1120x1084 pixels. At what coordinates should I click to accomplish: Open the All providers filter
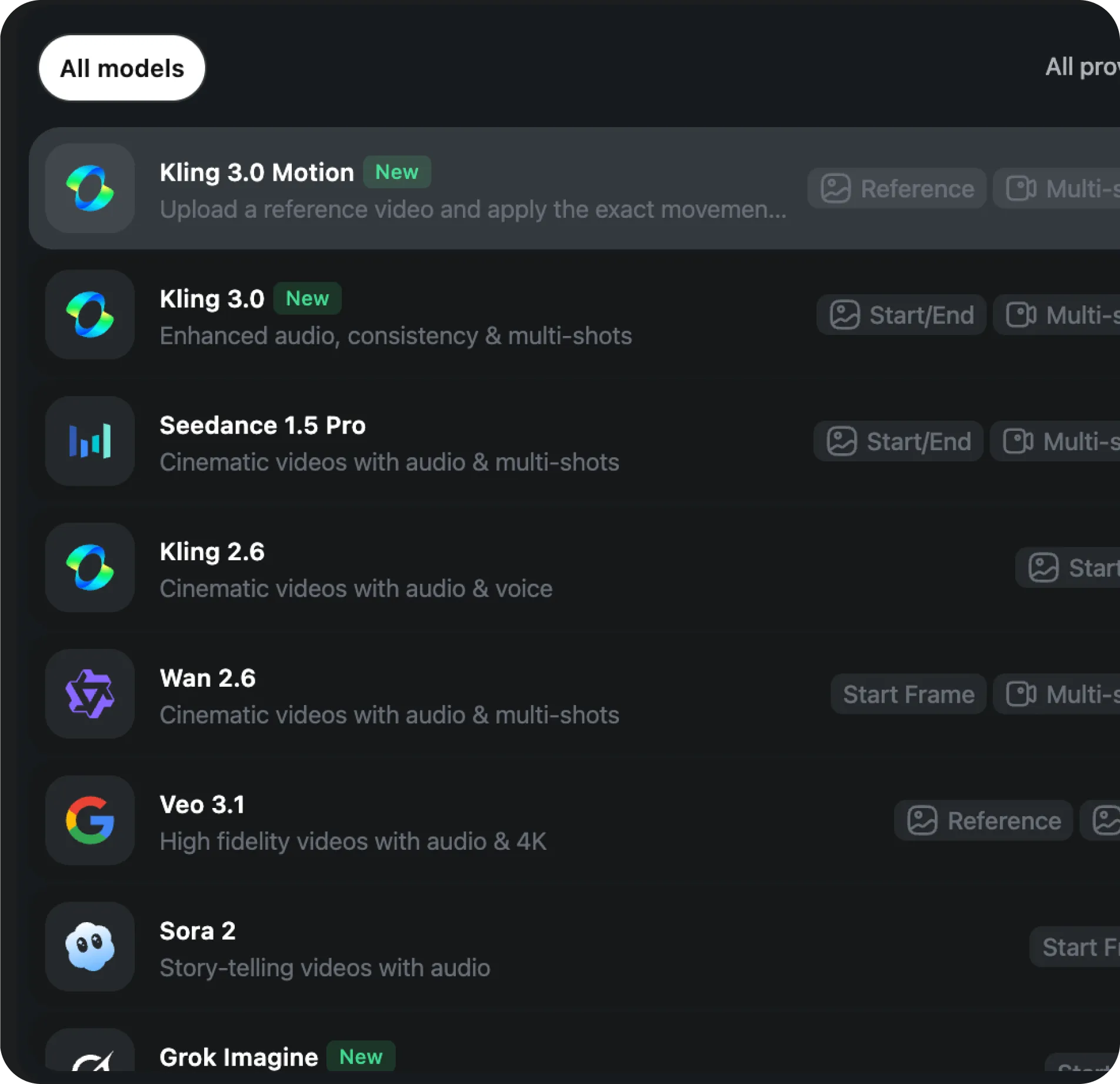[x=1082, y=67]
